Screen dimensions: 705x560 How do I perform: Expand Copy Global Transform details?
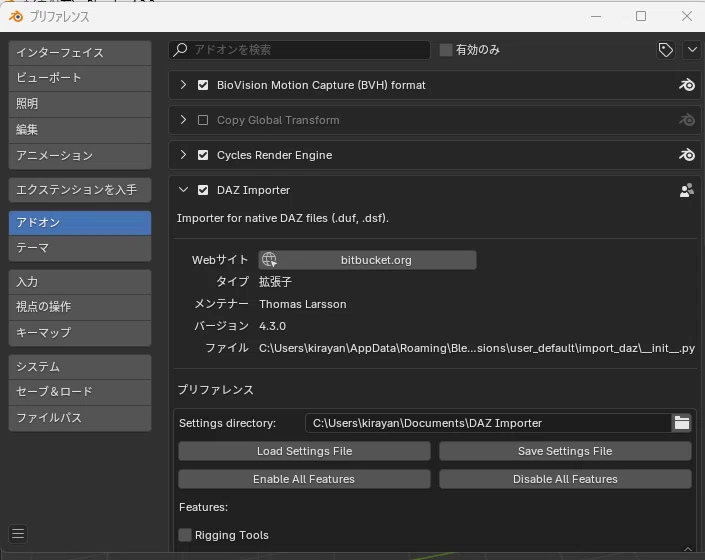tap(183, 120)
